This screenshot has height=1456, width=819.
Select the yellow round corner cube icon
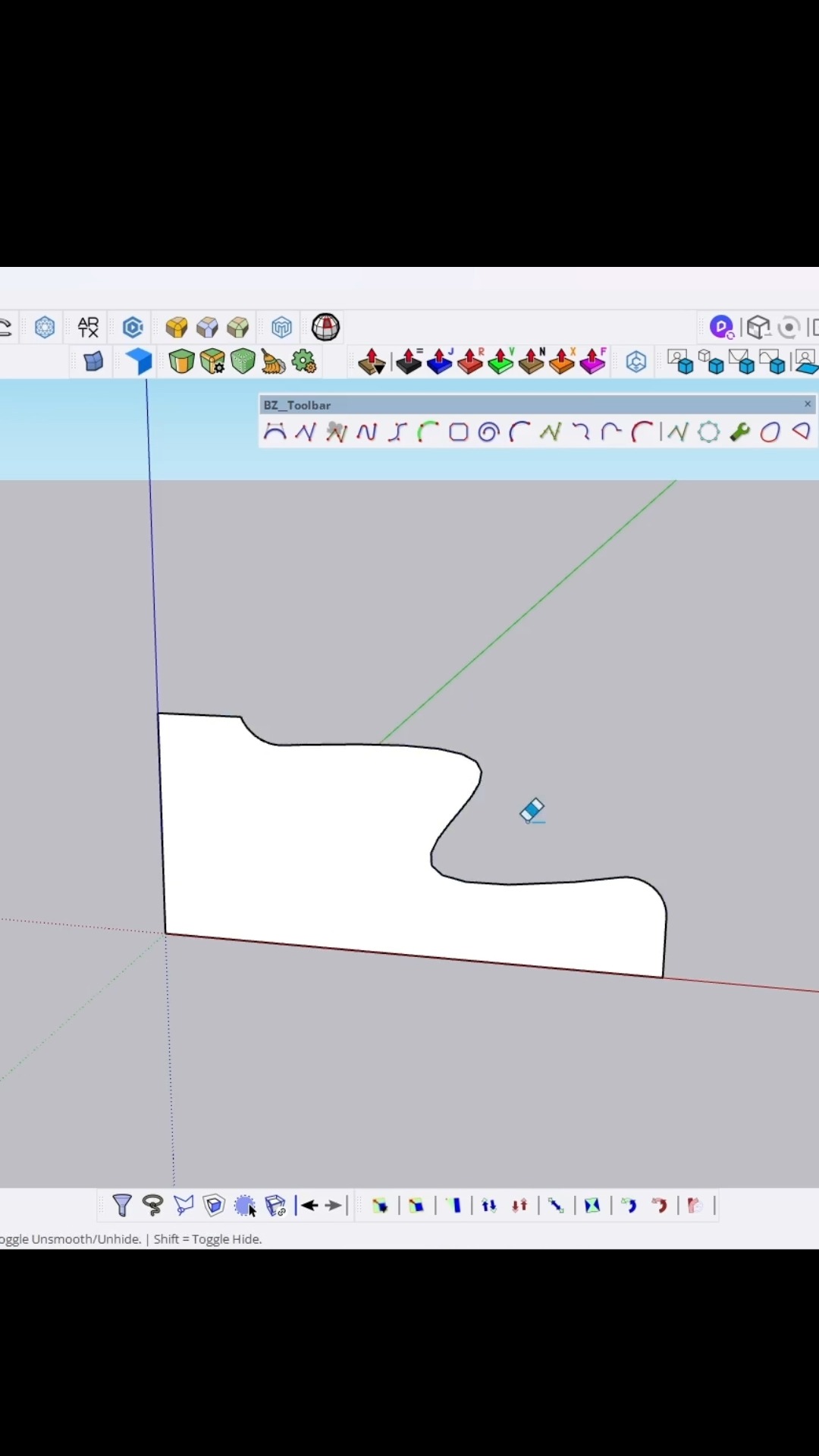(177, 328)
